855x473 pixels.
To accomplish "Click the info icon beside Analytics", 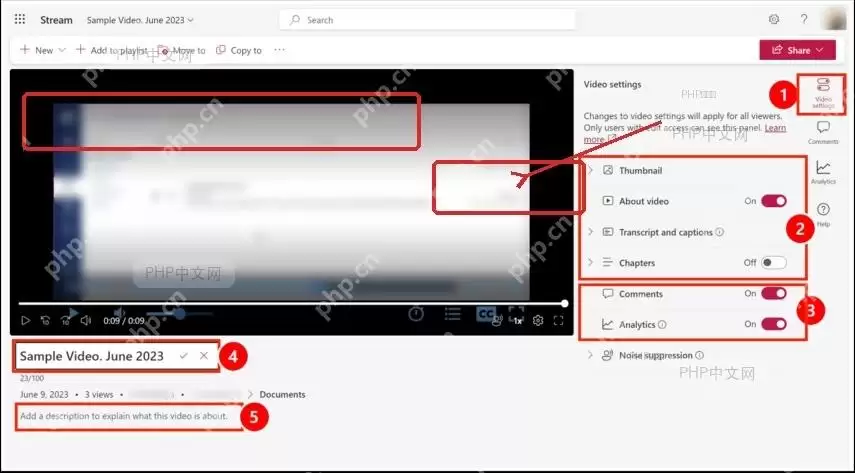I will pyautogui.click(x=662, y=325).
